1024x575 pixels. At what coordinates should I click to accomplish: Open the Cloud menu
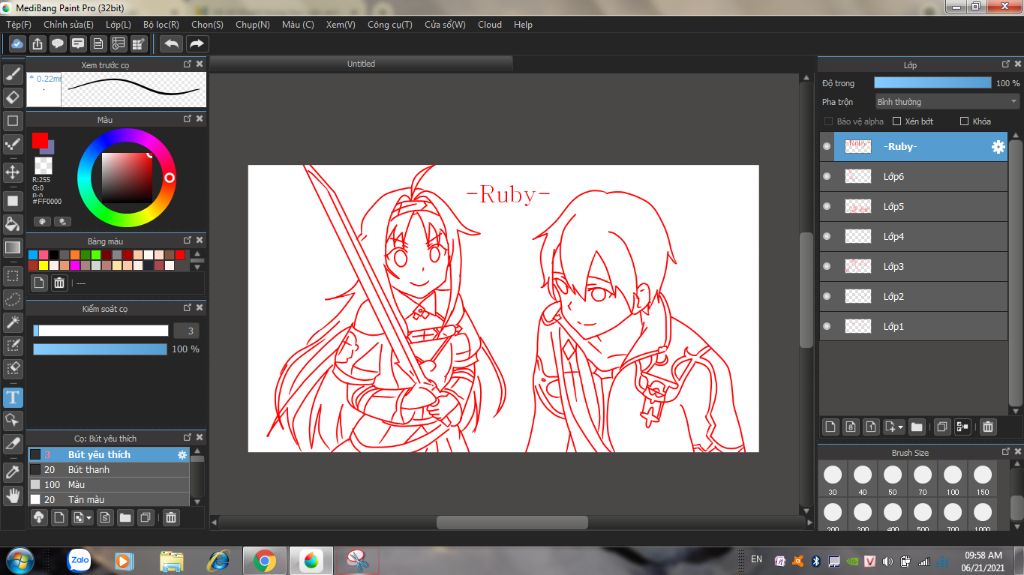490,25
